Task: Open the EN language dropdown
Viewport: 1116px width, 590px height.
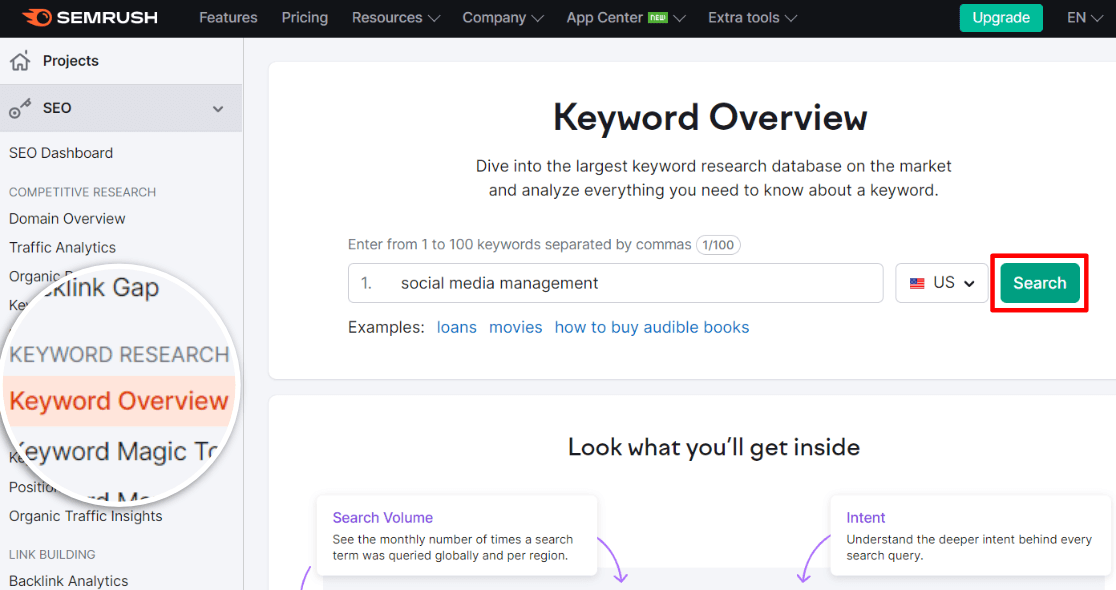Action: tap(1082, 17)
